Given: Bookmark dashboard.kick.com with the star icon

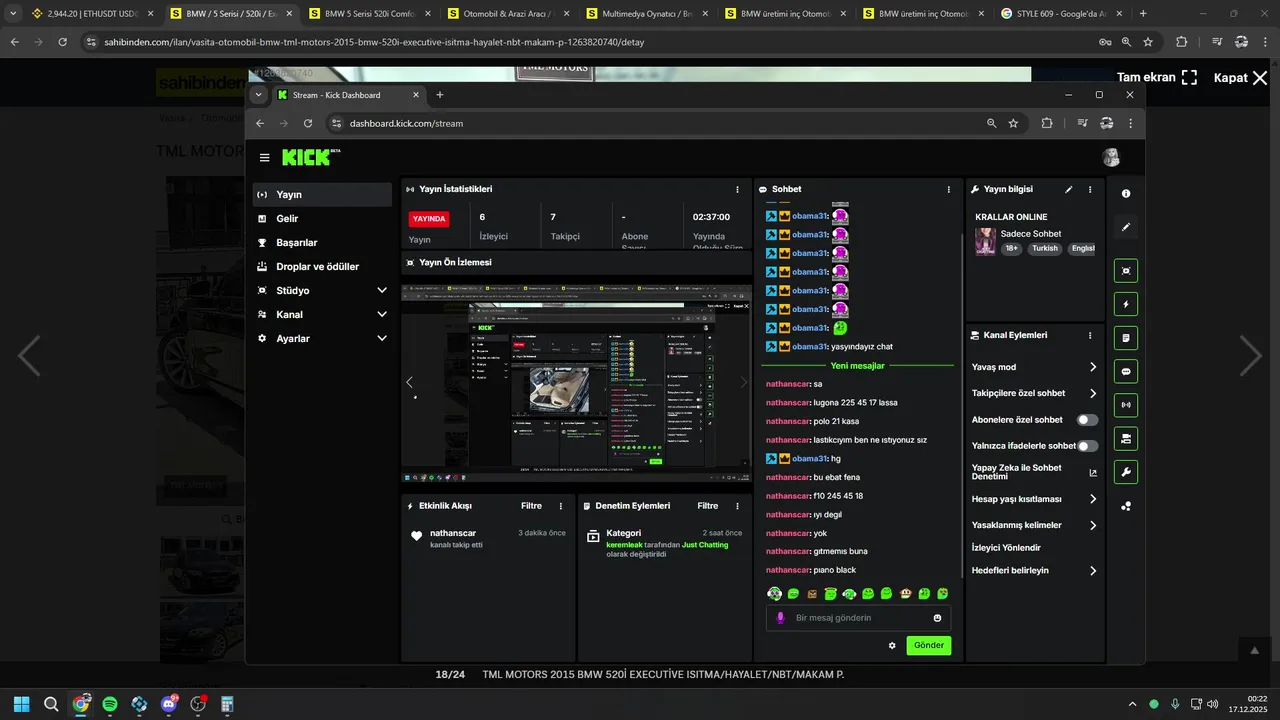Looking at the screenshot, I should [1013, 123].
